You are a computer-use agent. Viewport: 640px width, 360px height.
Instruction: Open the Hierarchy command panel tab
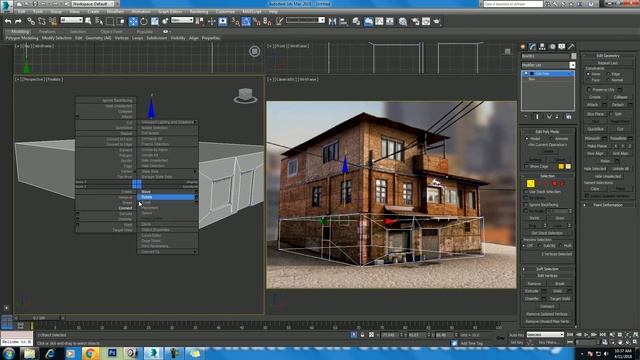(542, 47)
